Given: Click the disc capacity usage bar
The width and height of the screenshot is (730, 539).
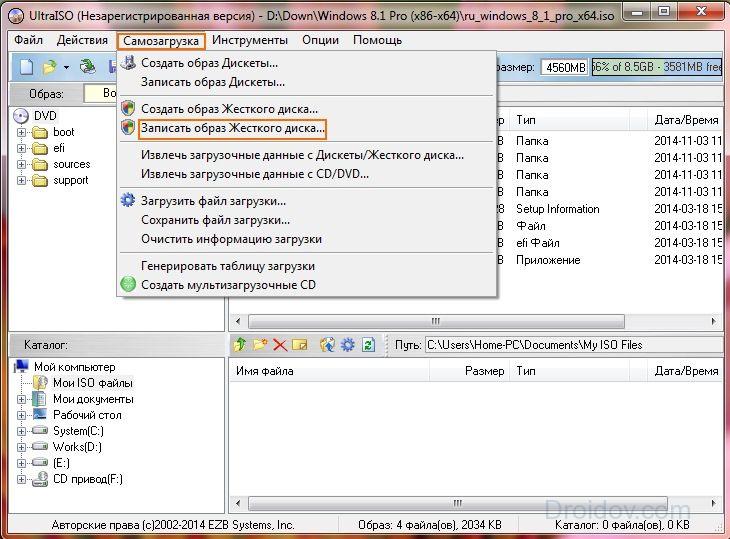Looking at the screenshot, I should [x=656, y=67].
